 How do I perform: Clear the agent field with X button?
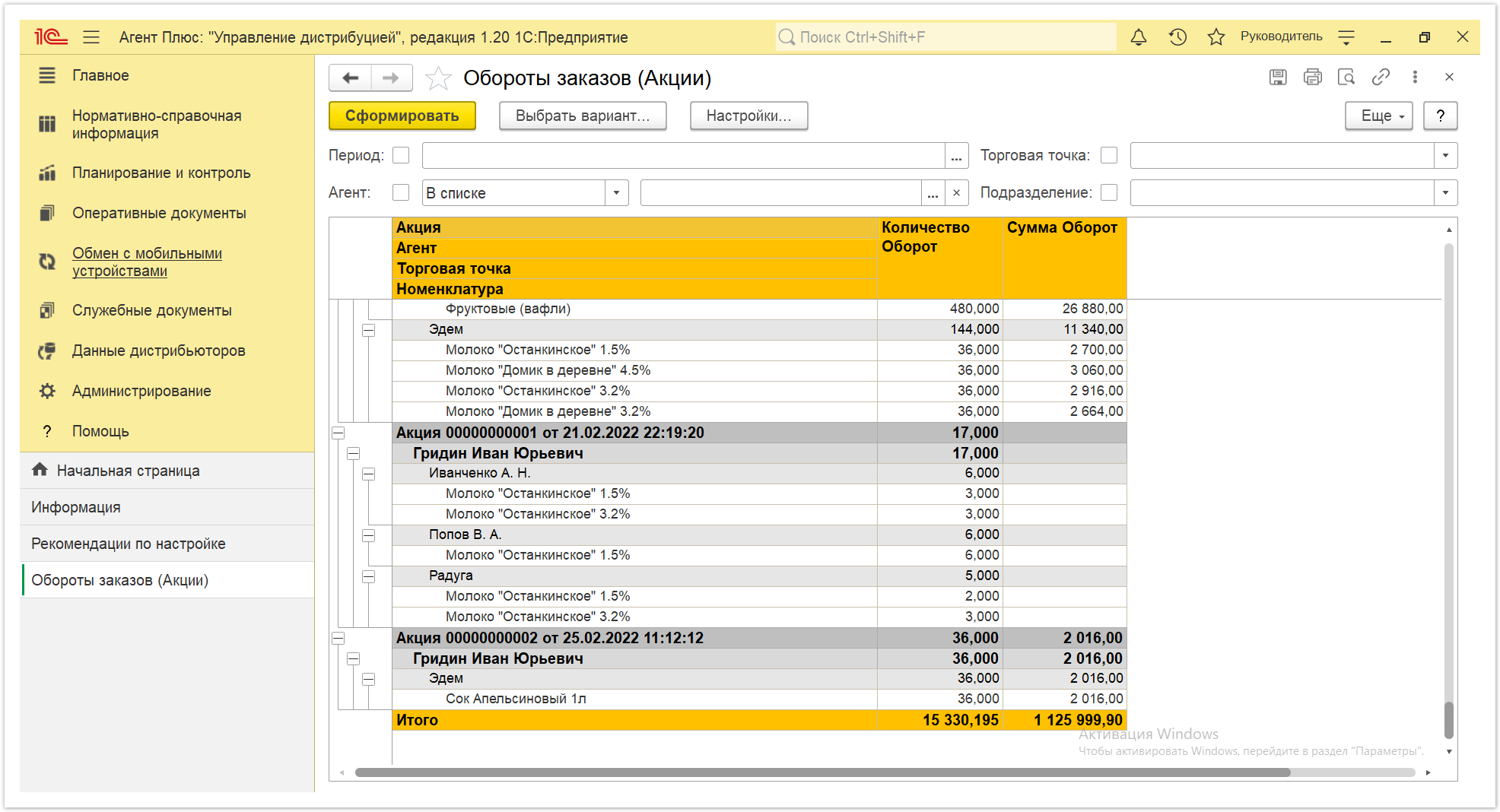[956, 192]
